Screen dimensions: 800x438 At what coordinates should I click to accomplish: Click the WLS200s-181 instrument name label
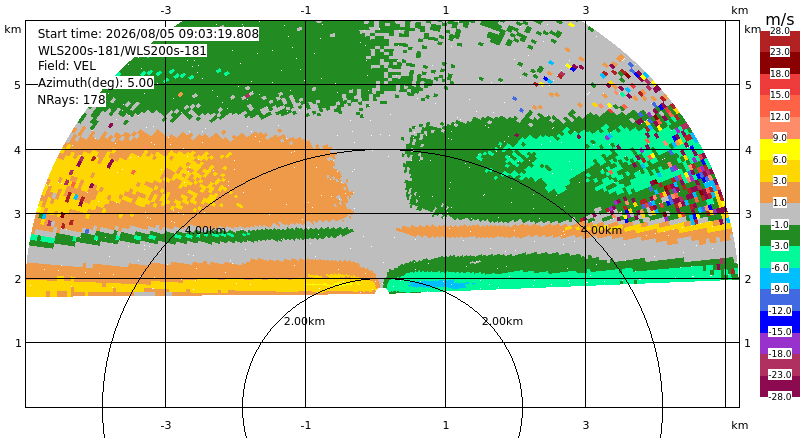point(122,51)
